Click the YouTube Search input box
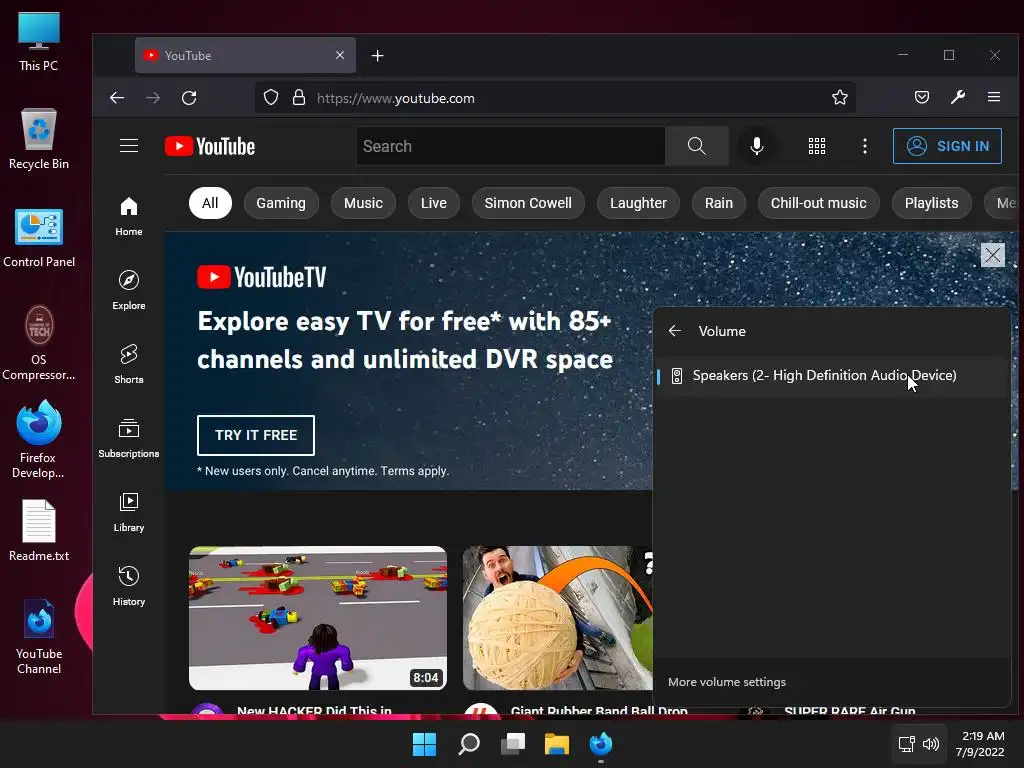Screen dimensions: 1024x768 click(x=511, y=146)
